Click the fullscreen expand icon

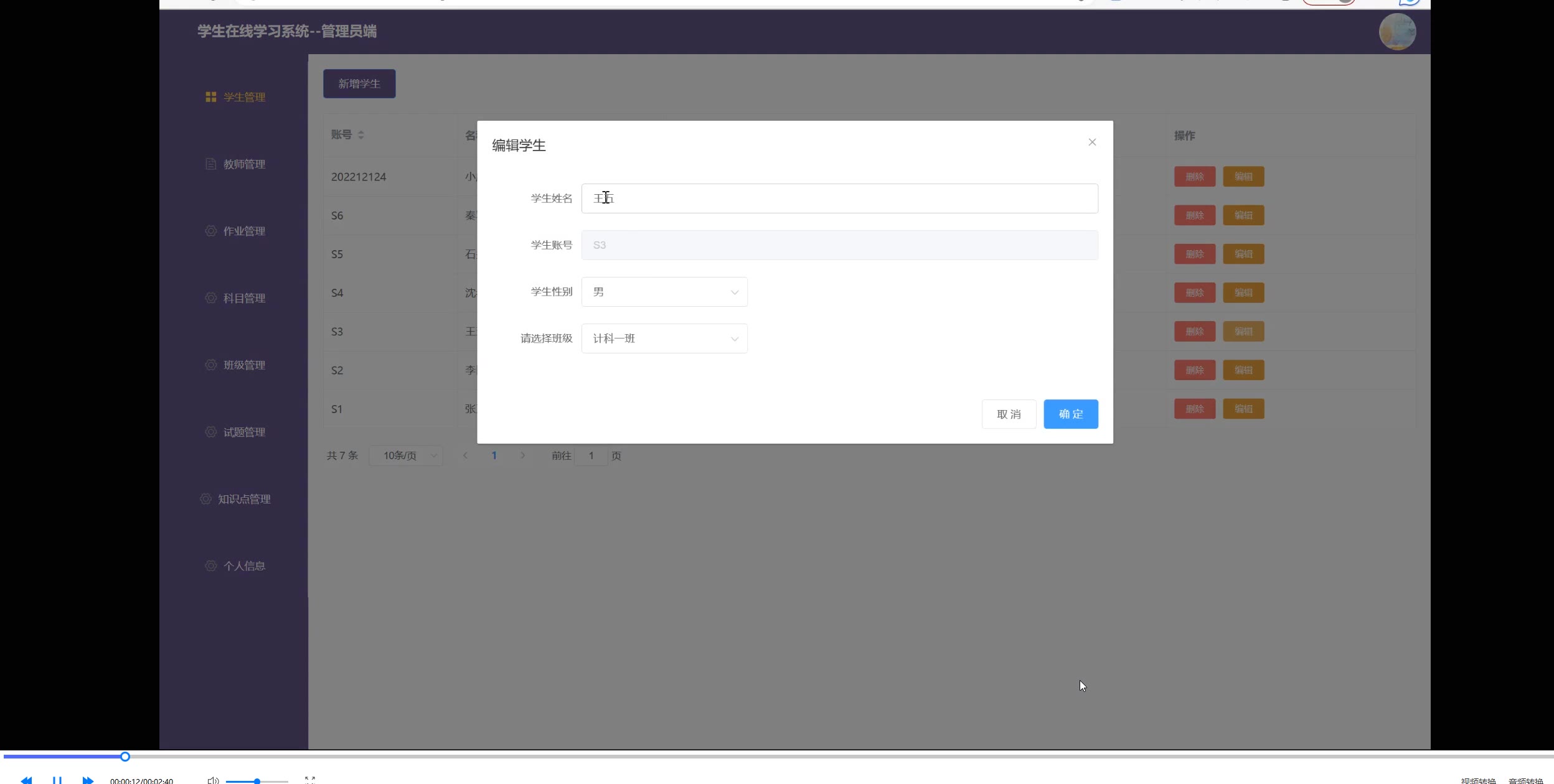(310, 780)
